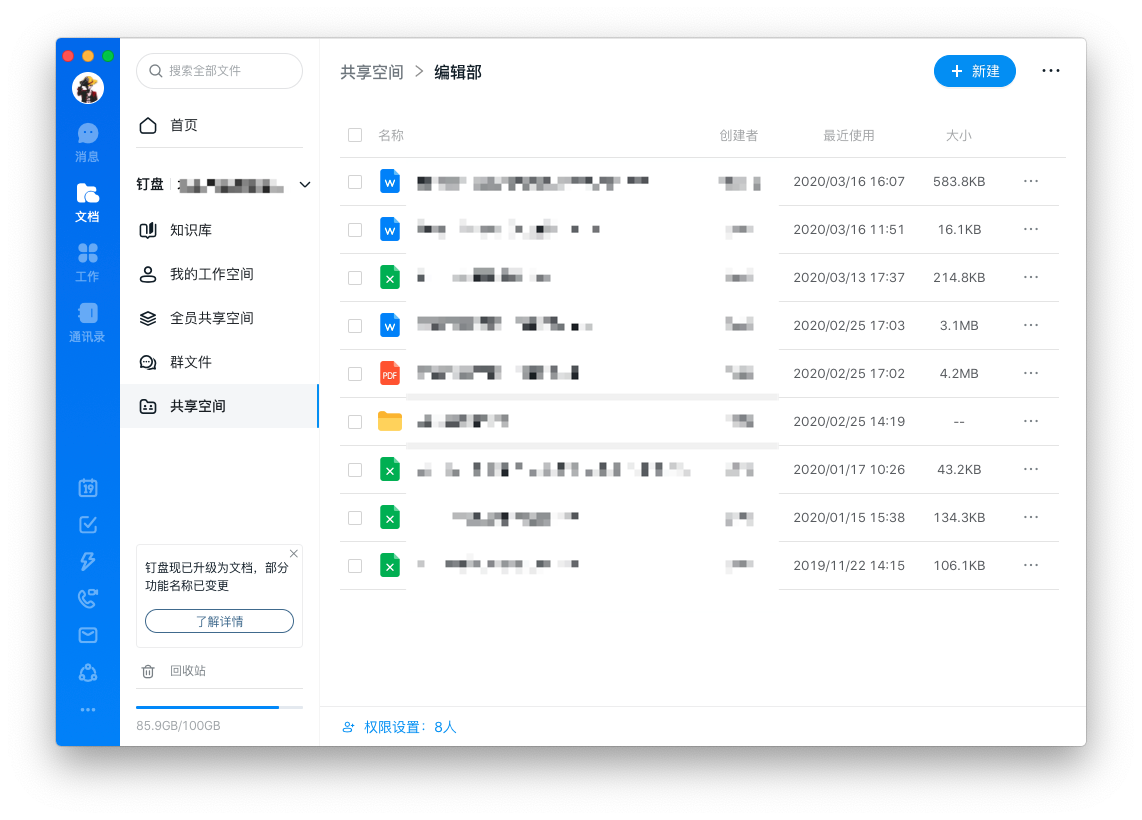Click the 85.9GB/100GB storage usage bar
The image size is (1142, 820).
point(219,707)
